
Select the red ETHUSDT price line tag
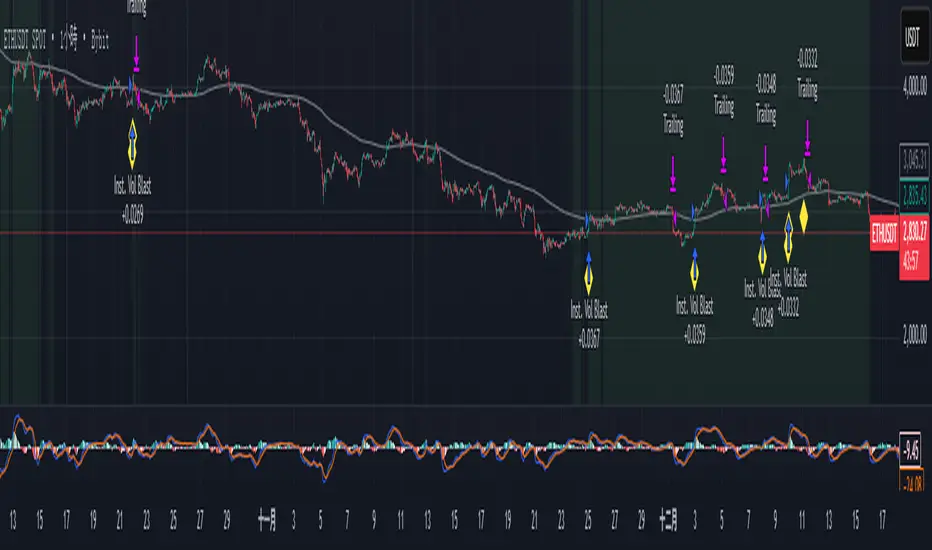point(883,234)
